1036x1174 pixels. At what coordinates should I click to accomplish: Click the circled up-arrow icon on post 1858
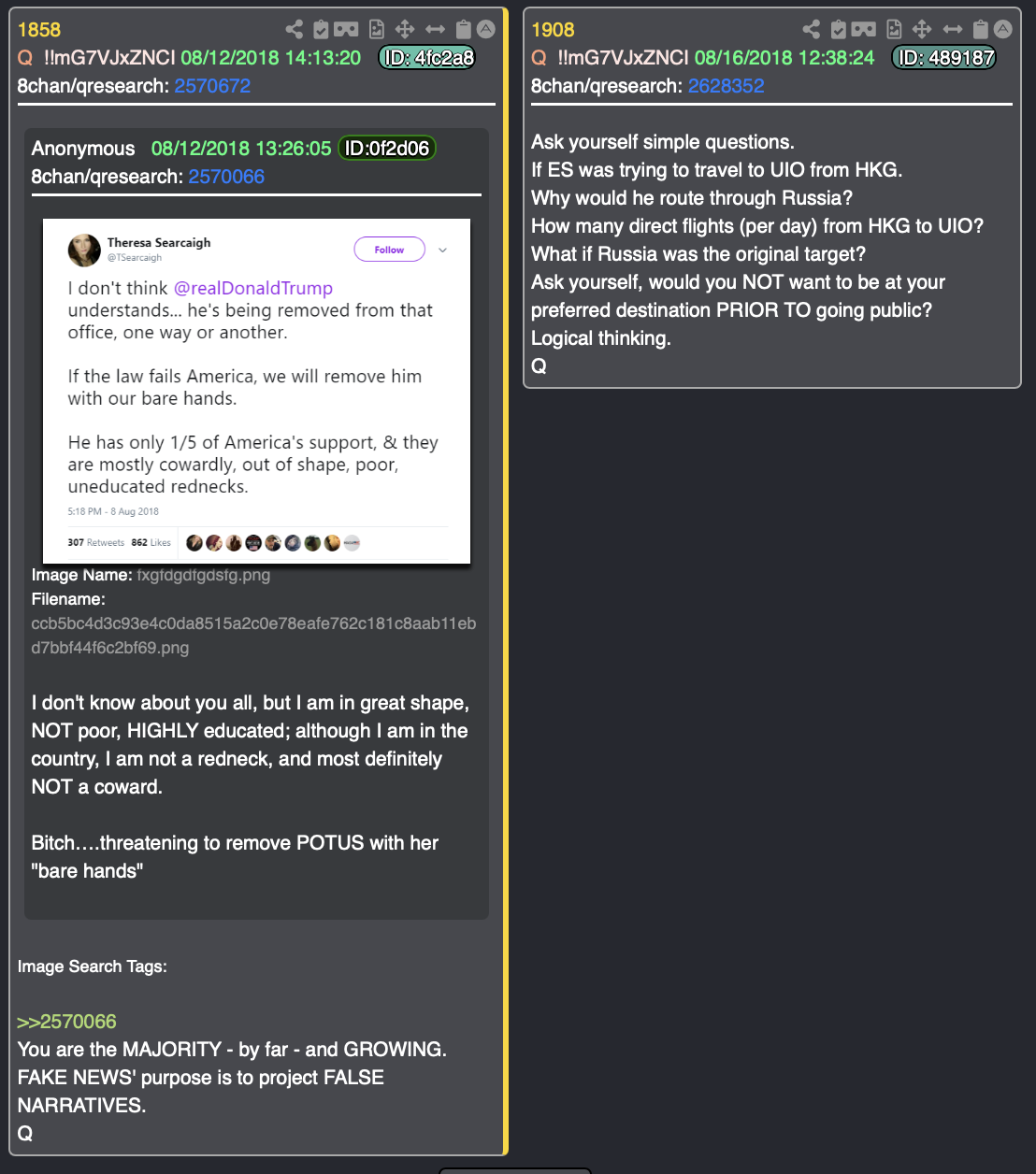[x=486, y=29]
